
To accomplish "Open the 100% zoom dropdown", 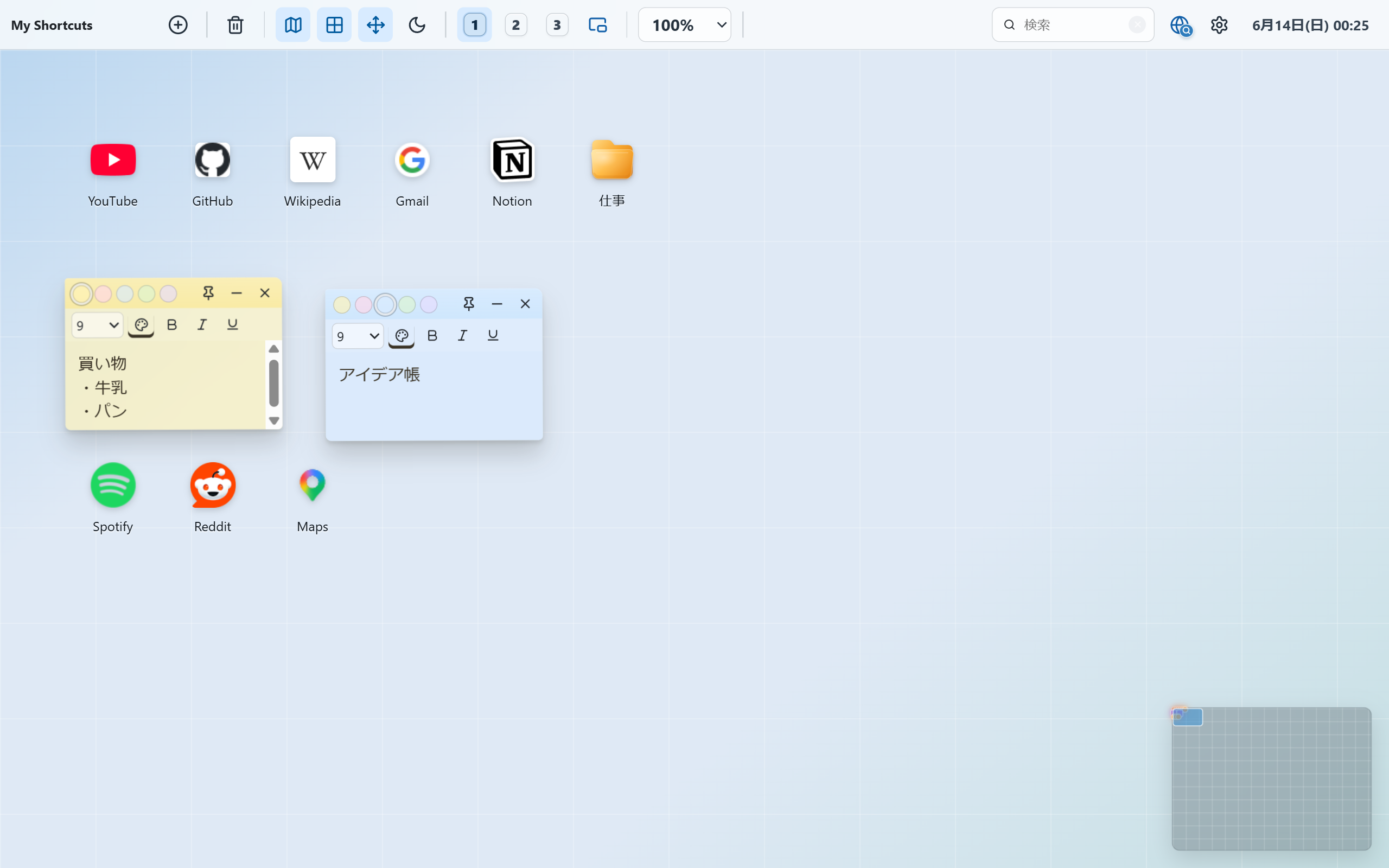I will [x=685, y=25].
